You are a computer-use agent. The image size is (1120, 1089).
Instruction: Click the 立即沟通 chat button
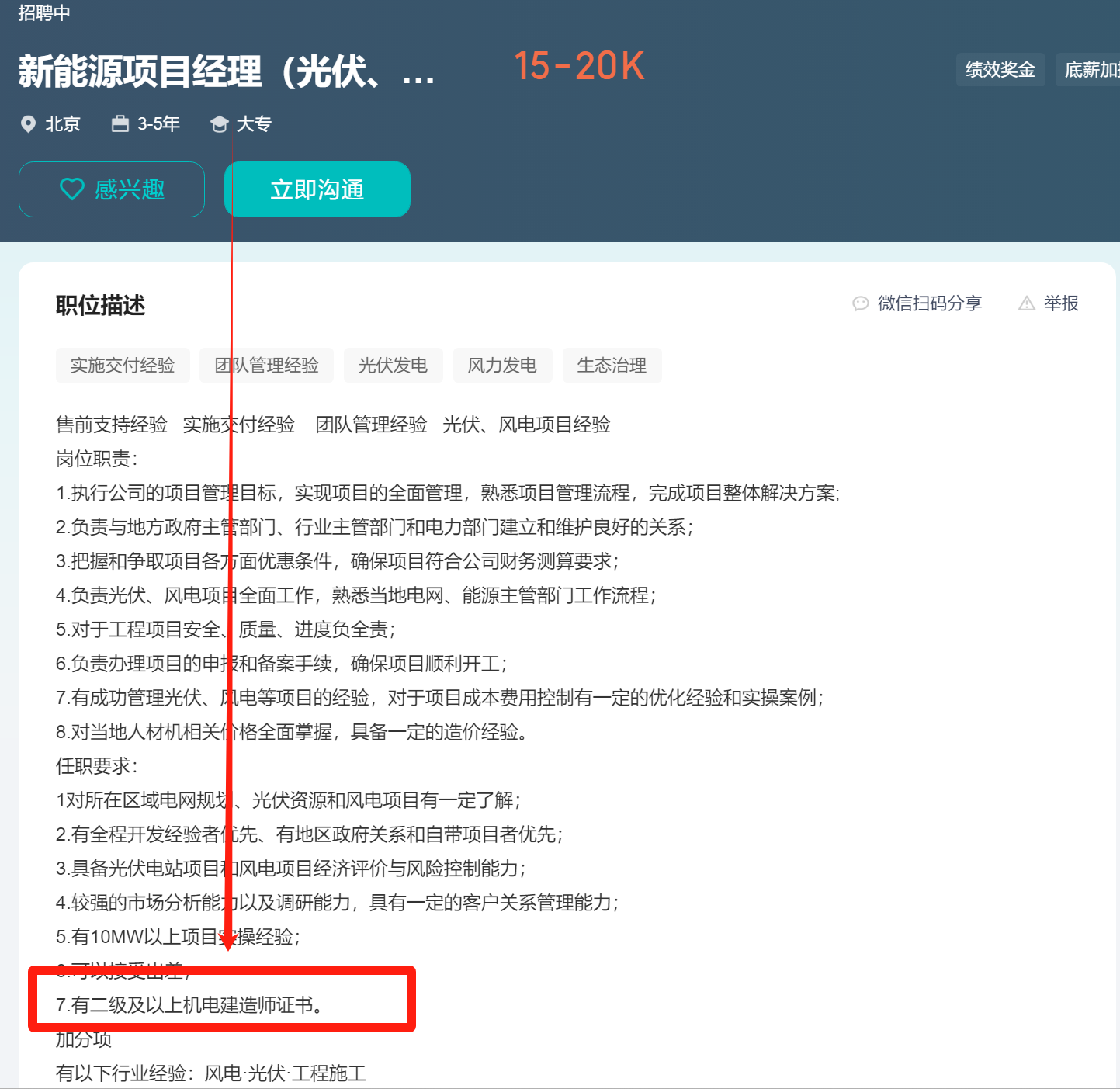tap(317, 189)
